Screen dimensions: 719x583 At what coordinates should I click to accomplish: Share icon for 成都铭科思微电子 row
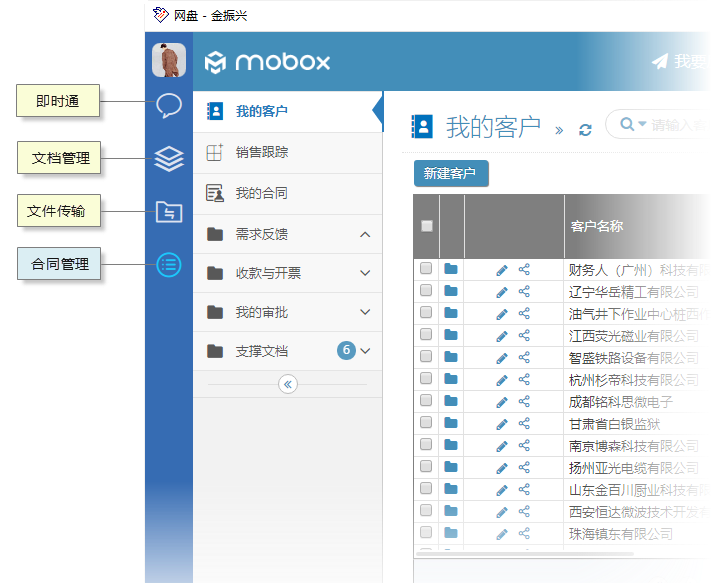524,401
